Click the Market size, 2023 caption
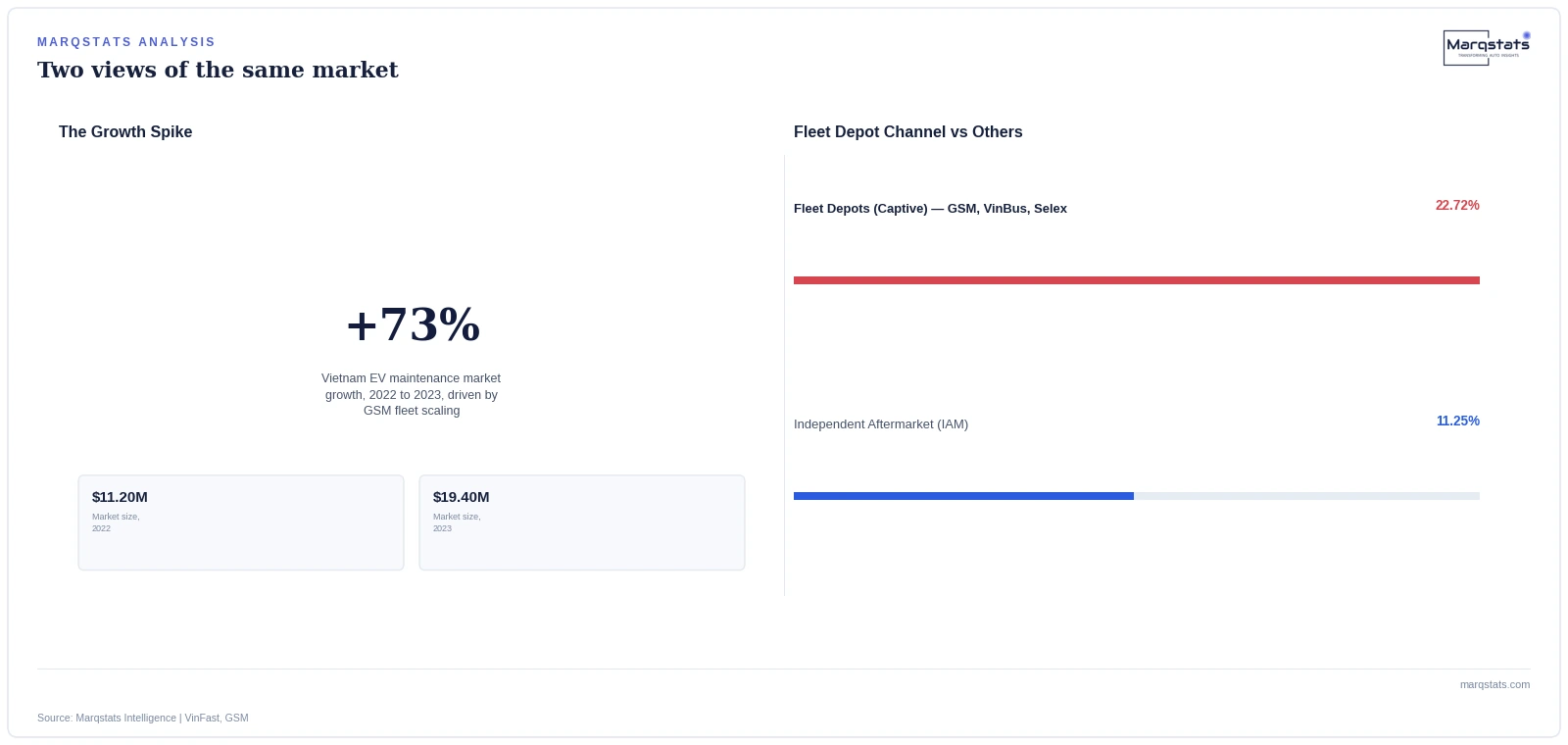1568x745 pixels. (x=457, y=522)
